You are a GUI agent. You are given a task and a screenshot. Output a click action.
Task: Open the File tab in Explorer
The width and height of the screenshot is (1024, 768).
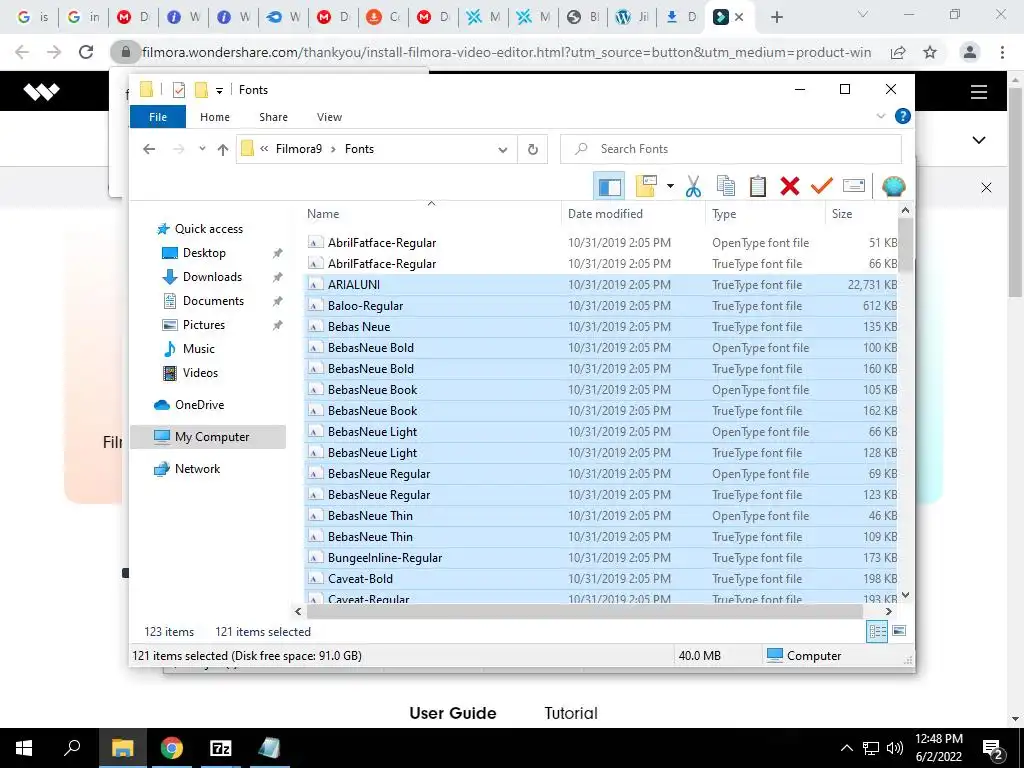tap(158, 117)
